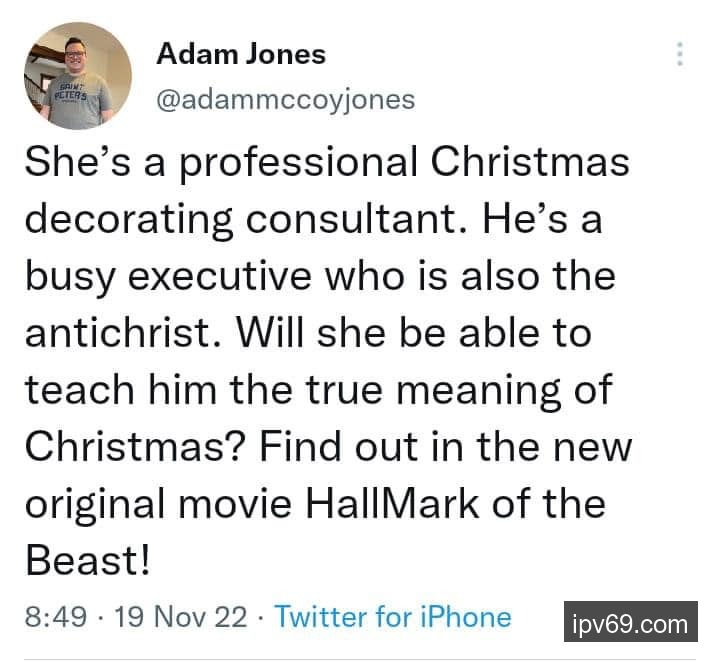
Task: Visit the @adammccoyjones handle
Action: coord(285,100)
